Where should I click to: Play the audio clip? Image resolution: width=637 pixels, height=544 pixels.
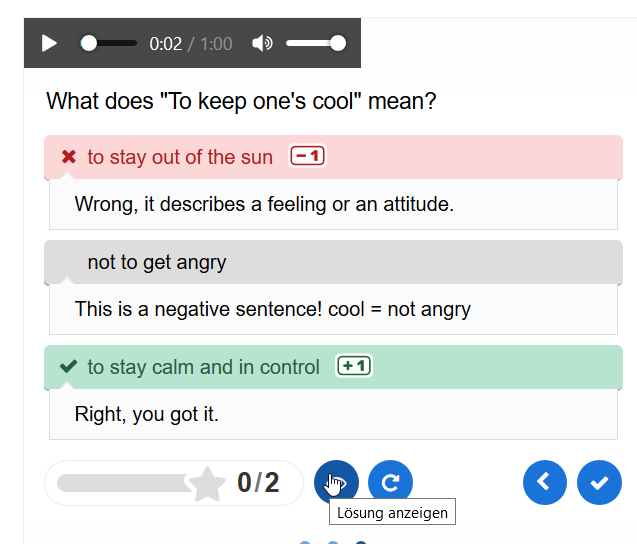[49, 43]
